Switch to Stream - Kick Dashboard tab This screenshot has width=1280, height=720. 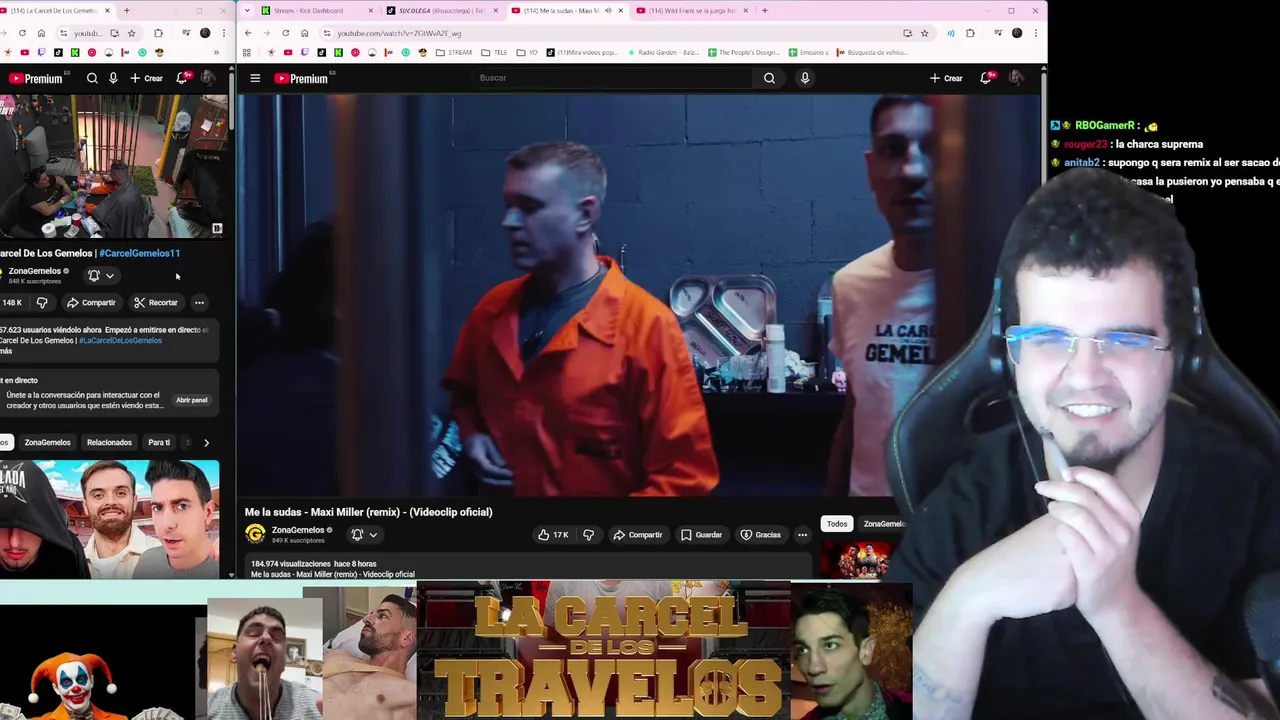point(318,11)
